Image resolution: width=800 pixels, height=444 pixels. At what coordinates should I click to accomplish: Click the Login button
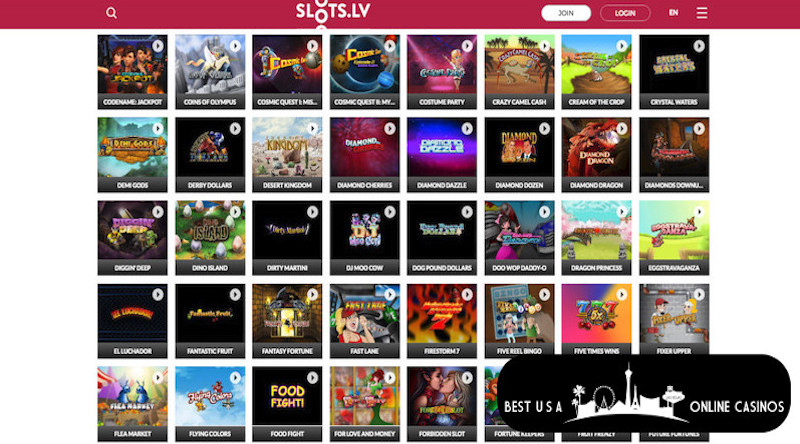pos(625,13)
